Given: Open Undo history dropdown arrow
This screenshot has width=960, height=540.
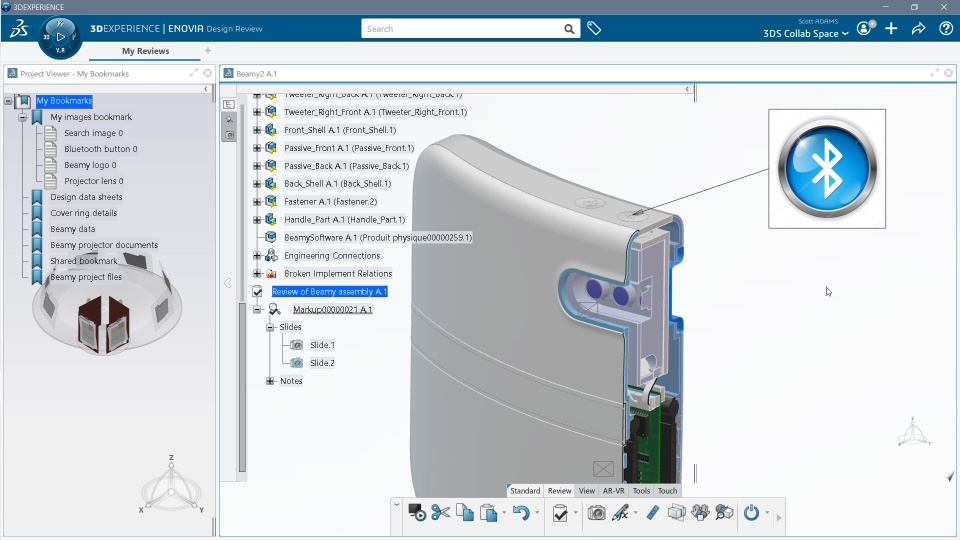Looking at the screenshot, I should point(536,512).
